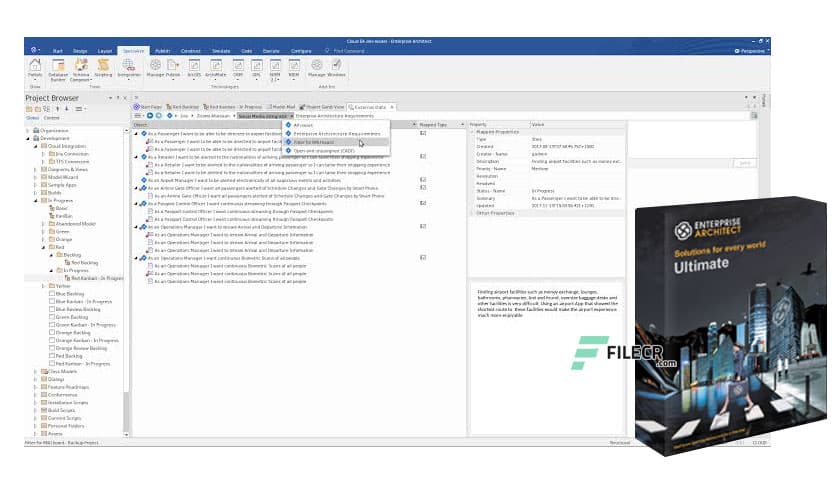The width and height of the screenshot is (836, 484).
Task: Choose All issues from the filter menu
Action: tap(336, 125)
